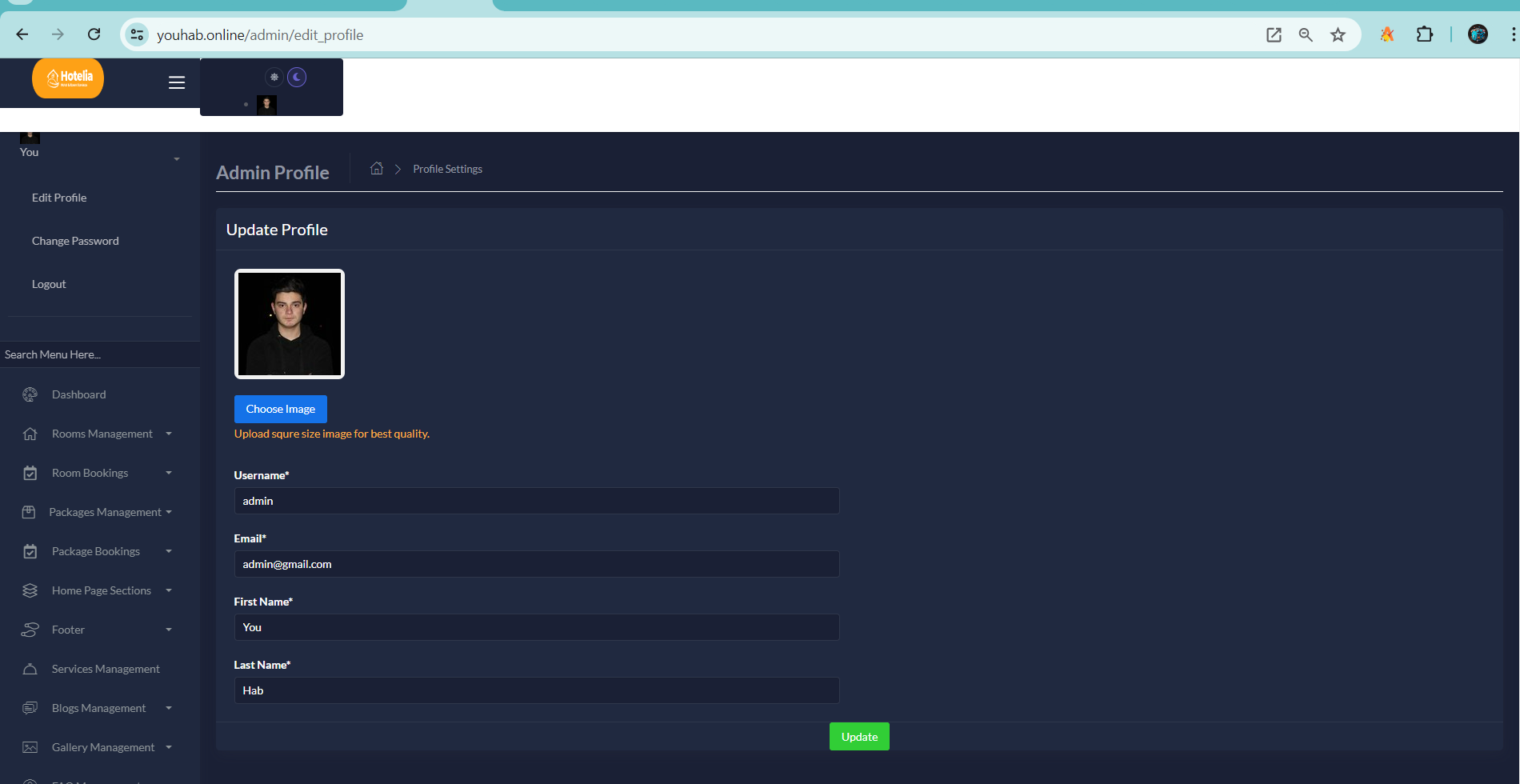
Task: Click the Dashboard icon
Action: pyautogui.click(x=30, y=394)
